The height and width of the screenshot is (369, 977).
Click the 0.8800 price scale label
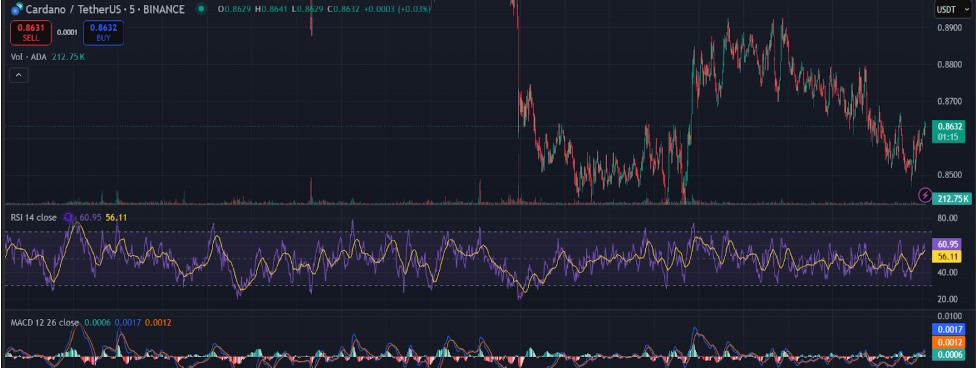click(950, 64)
